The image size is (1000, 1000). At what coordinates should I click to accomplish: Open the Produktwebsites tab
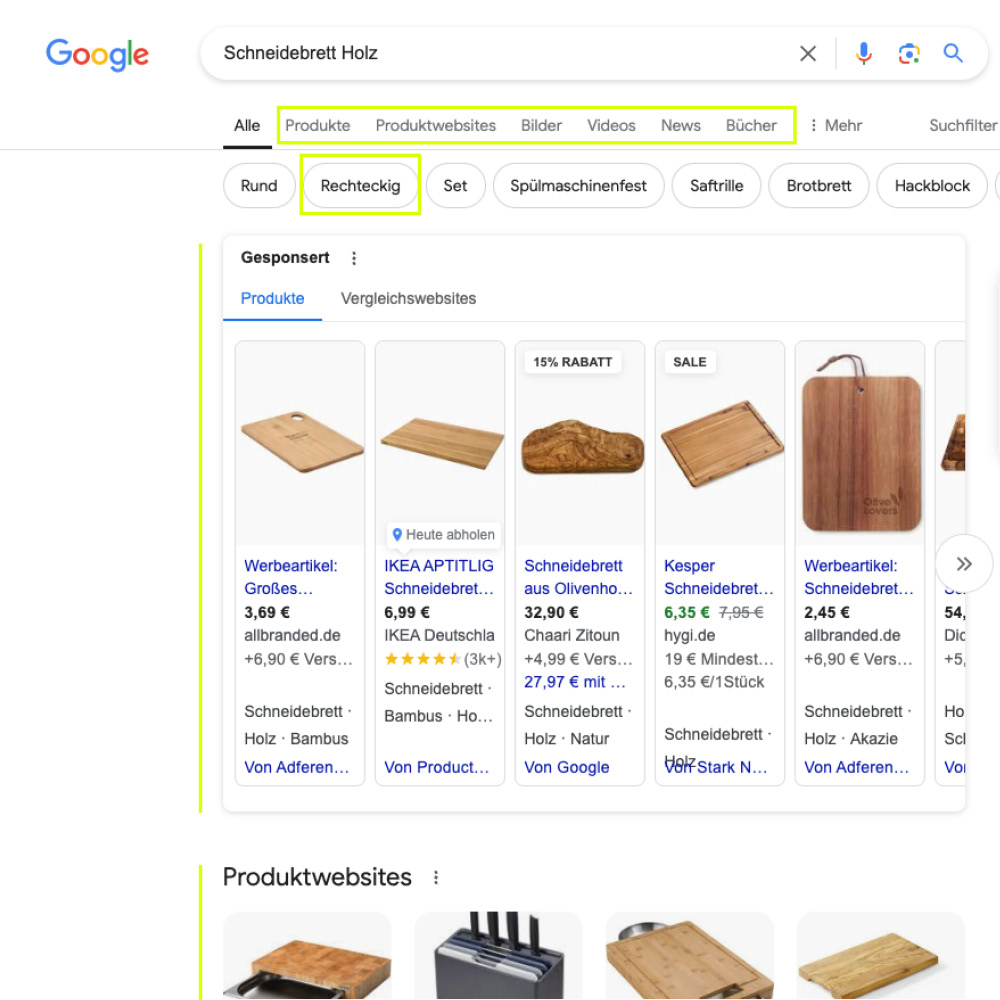(436, 126)
